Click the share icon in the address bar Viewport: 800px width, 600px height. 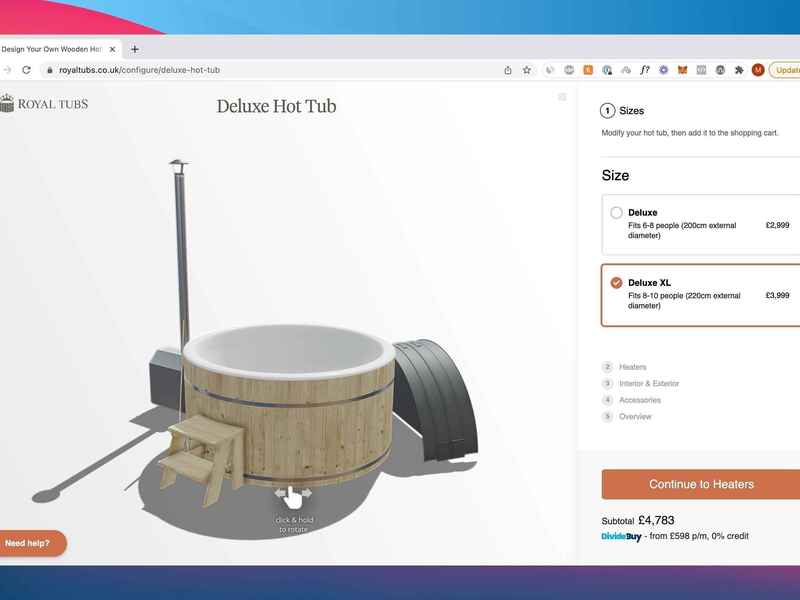click(x=508, y=70)
